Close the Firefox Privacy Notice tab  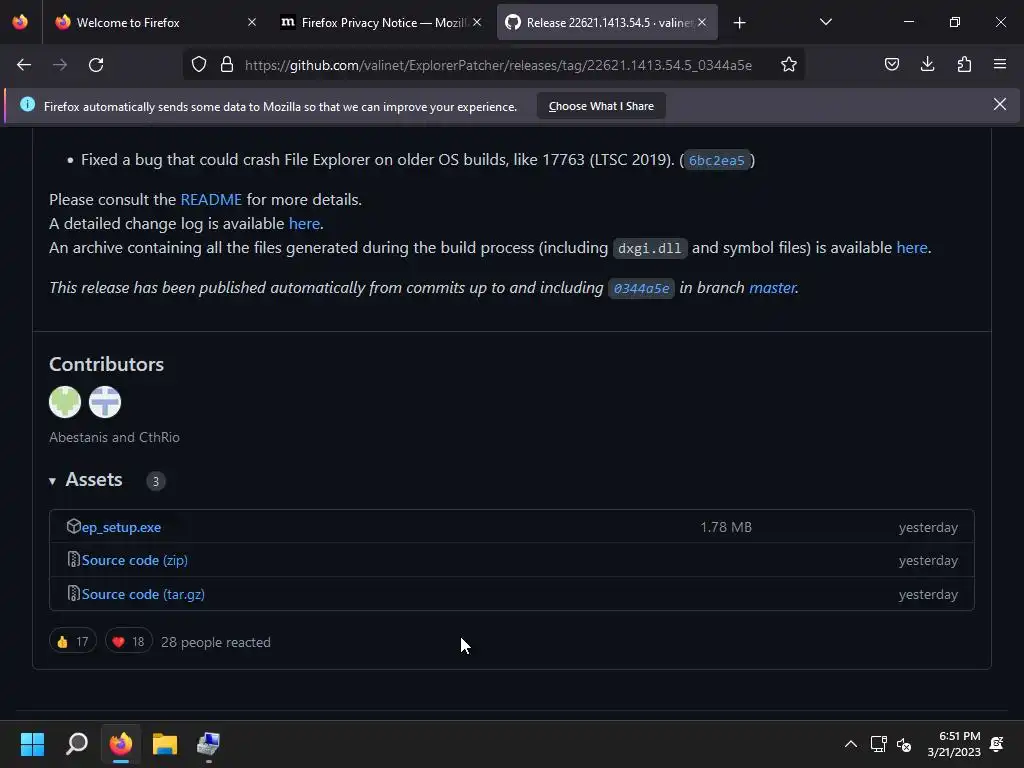pyautogui.click(x=477, y=22)
